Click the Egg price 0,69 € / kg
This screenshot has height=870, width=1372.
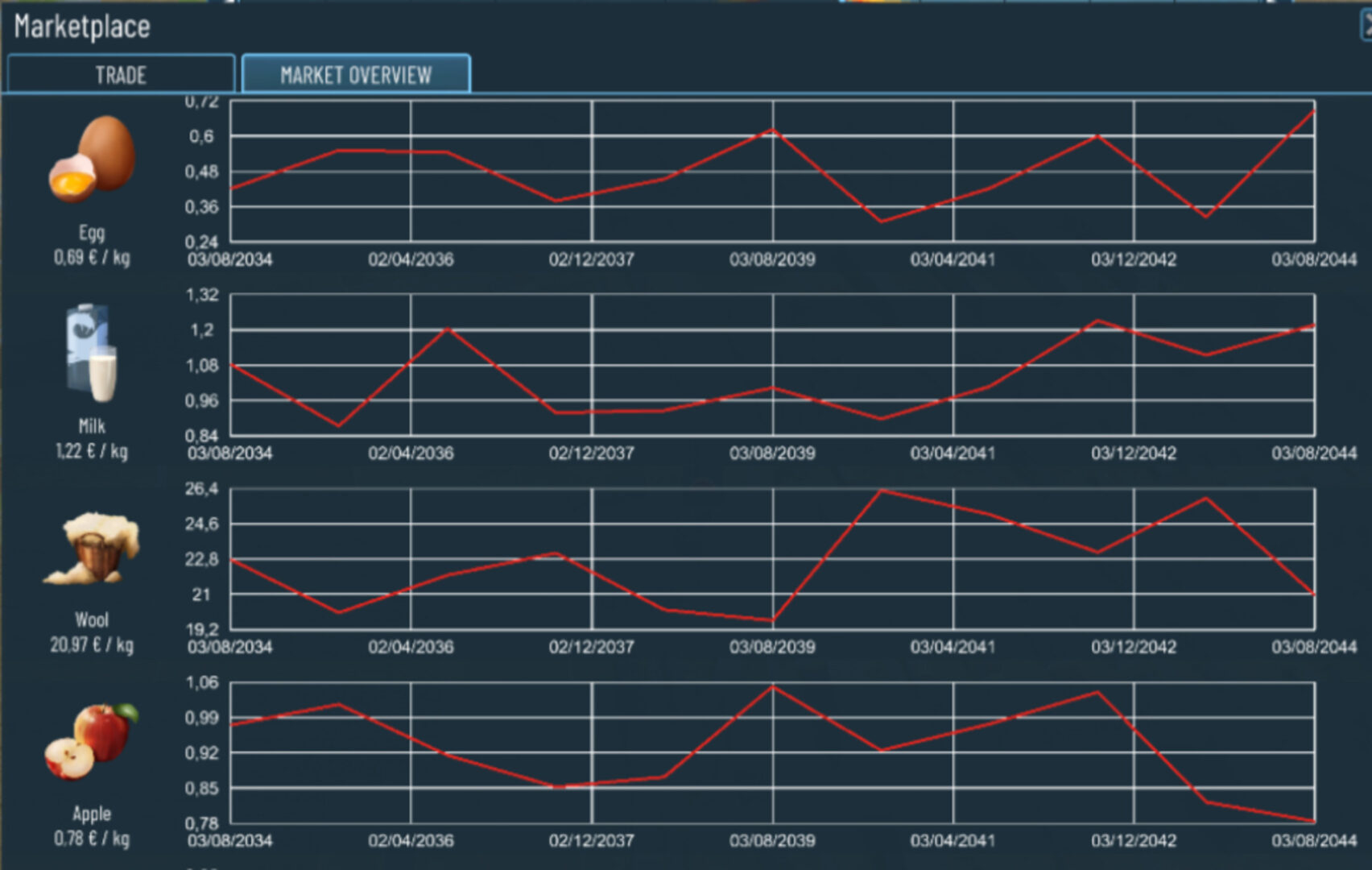[92, 258]
